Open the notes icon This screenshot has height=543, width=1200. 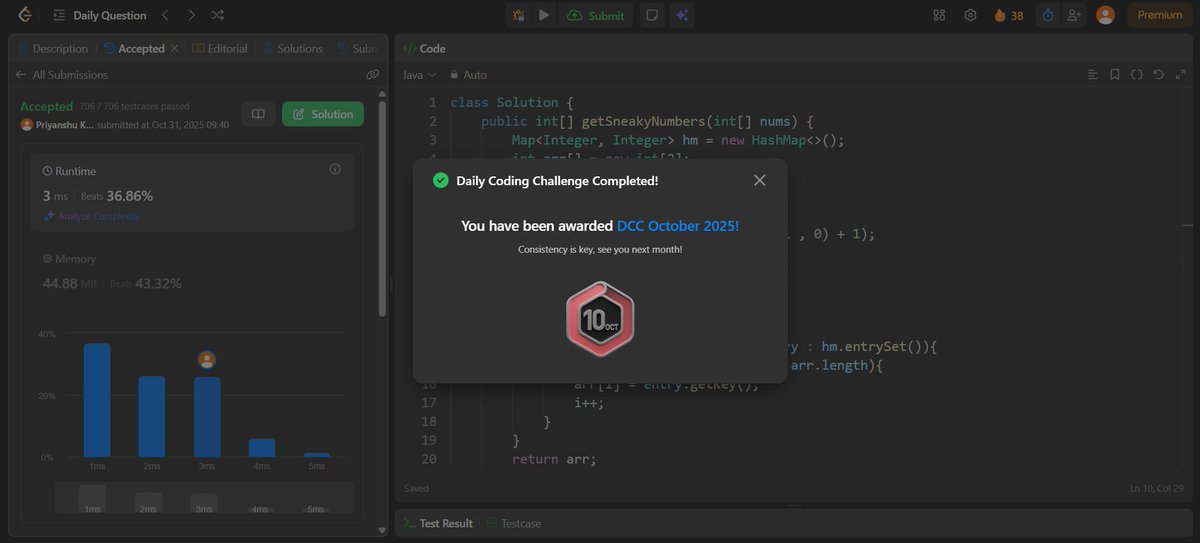(652, 15)
